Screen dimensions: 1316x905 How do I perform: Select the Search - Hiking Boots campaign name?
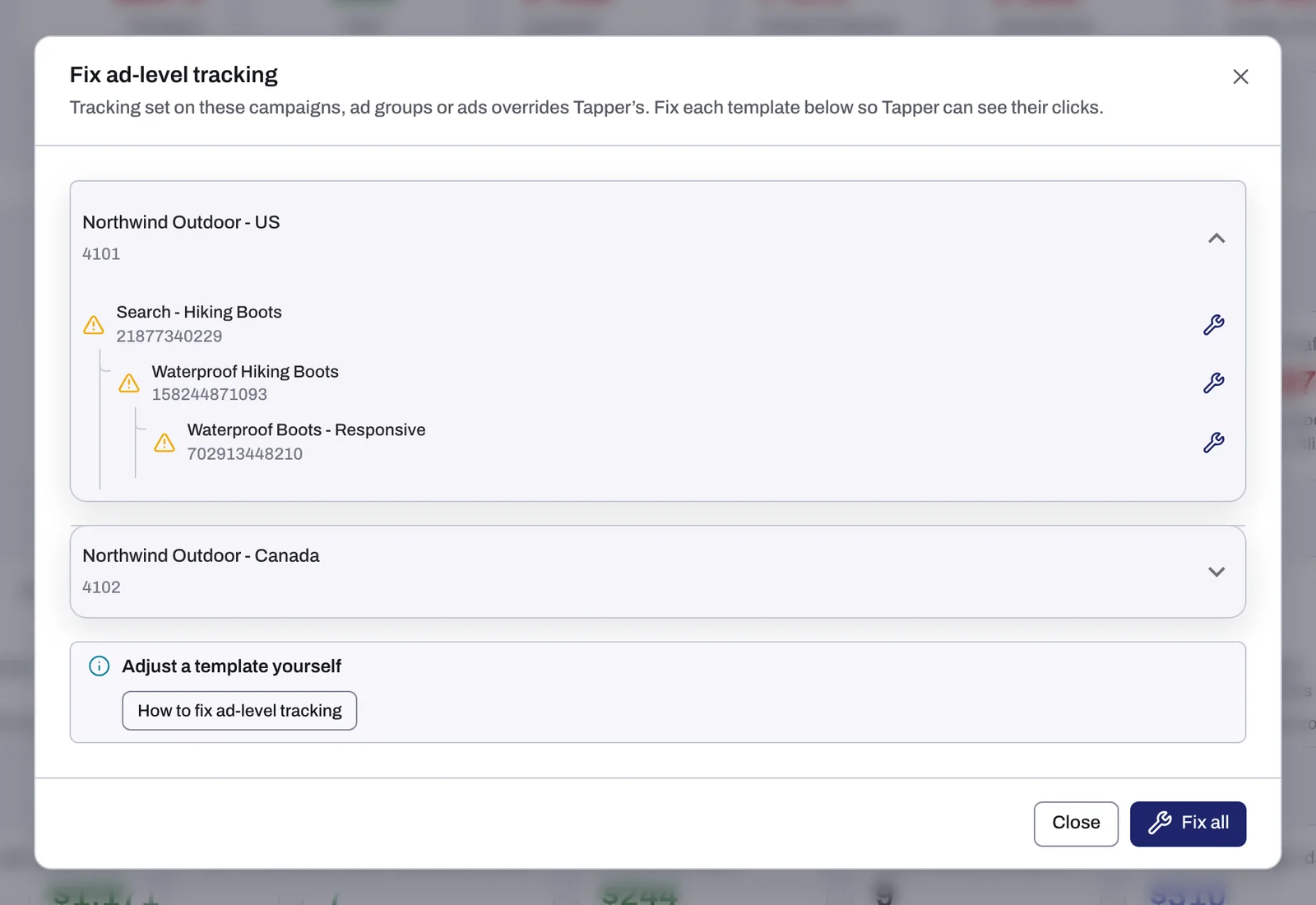click(199, 312)
